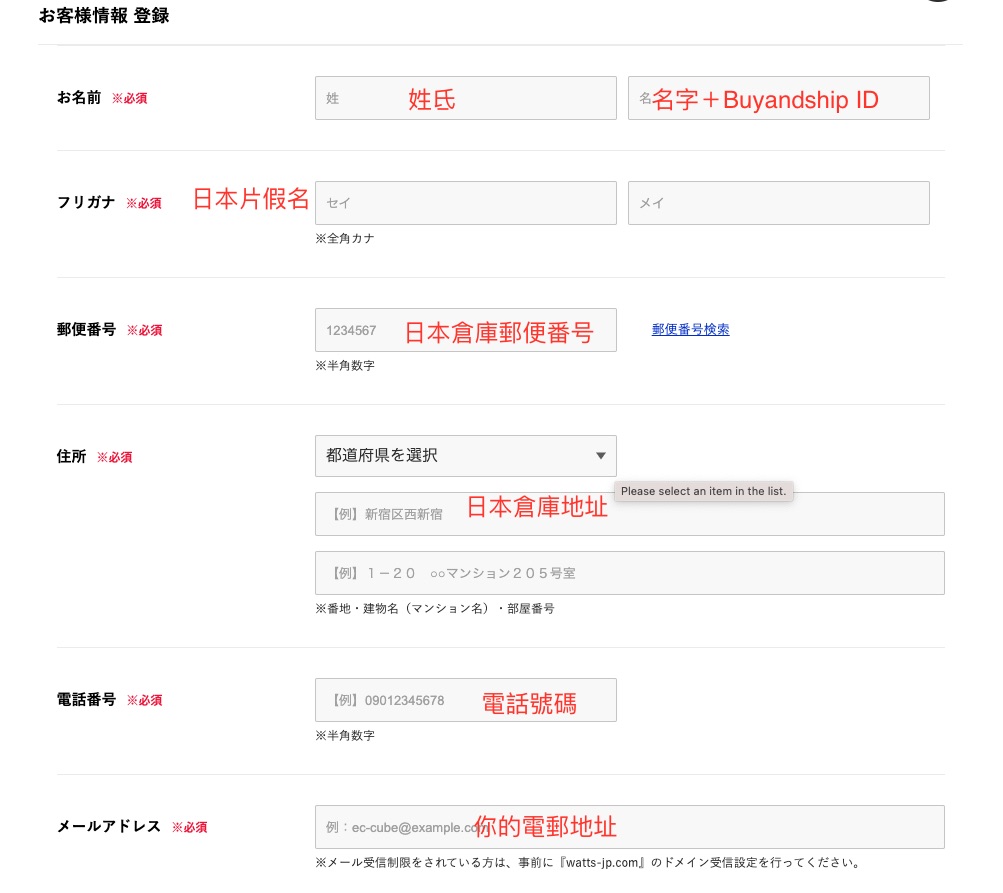Focus the 電話番号 phone number input
The width and height of the screenshot is (1003, 893).
tap(465, 700)
